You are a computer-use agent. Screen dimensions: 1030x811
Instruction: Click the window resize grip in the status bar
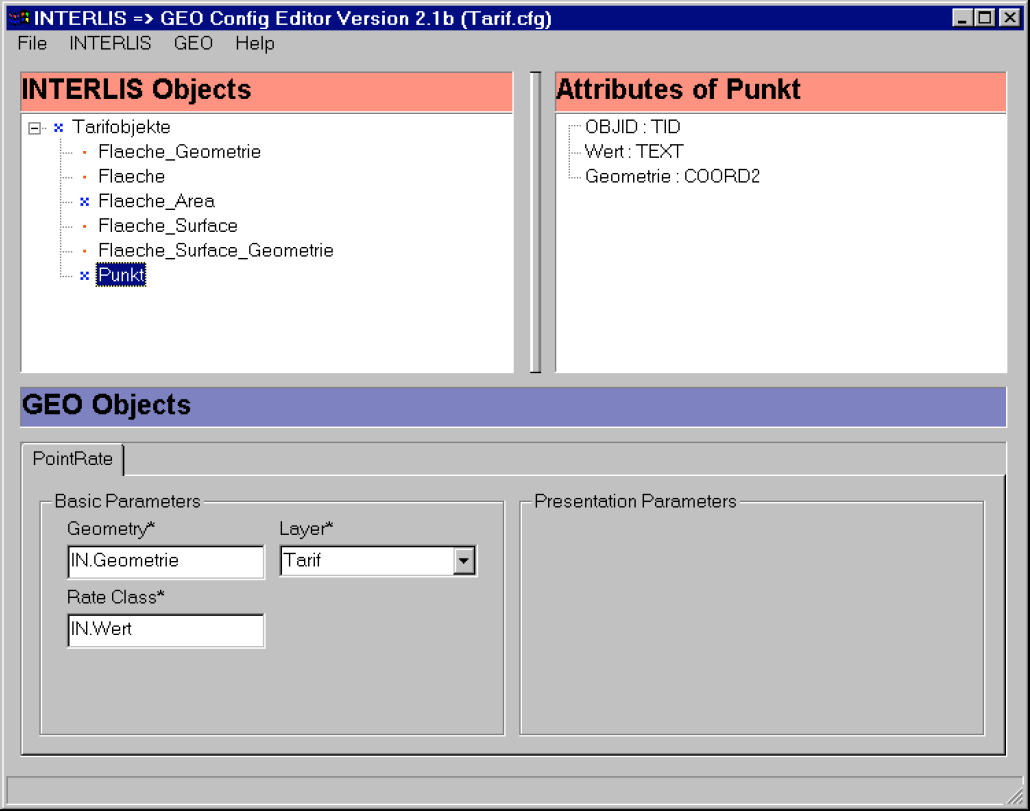pyautogui.click(x=1015, y=795)
